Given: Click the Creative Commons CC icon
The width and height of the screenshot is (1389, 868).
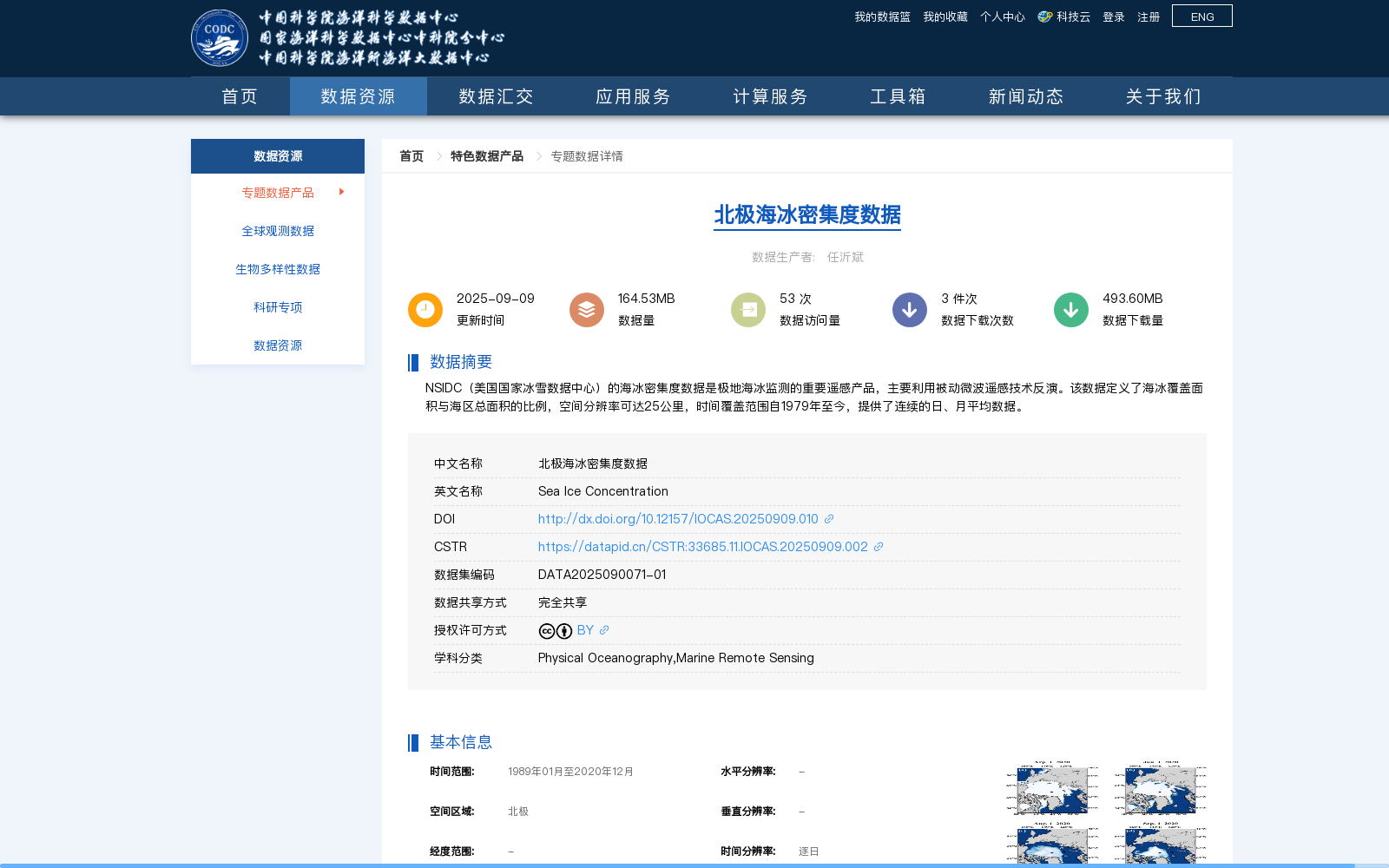Looking at the screenshot, I should [547, 631].
